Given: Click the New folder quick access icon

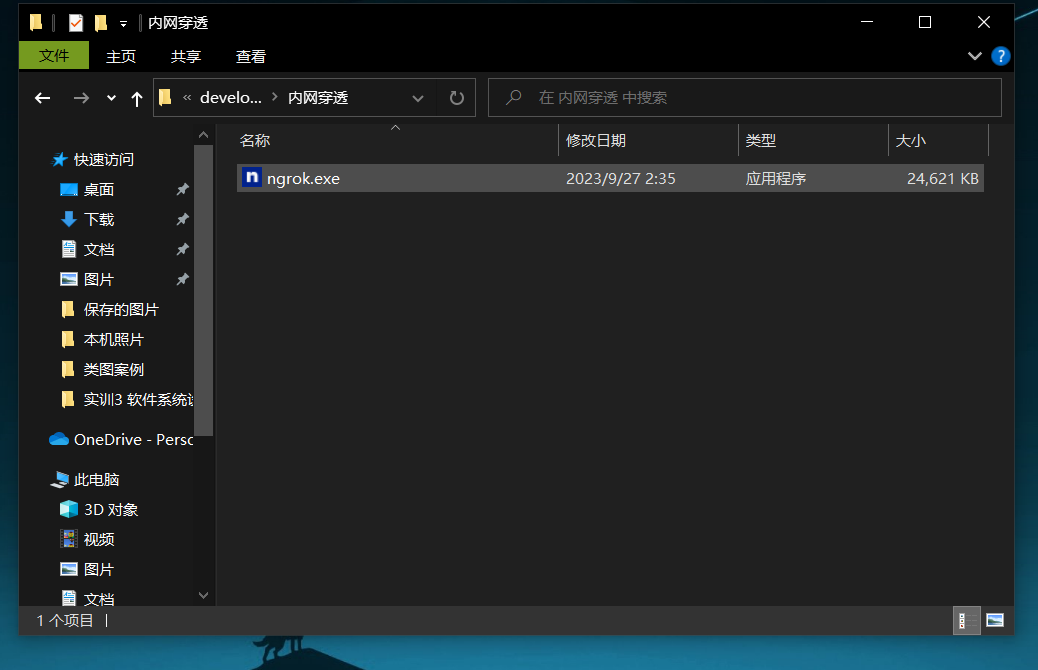Looking at the screenshot, I should click(x=101, y=23).
